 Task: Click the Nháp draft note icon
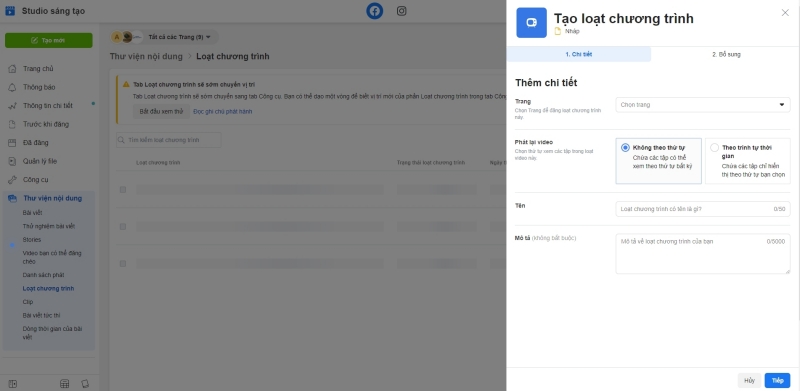point(558,31)
